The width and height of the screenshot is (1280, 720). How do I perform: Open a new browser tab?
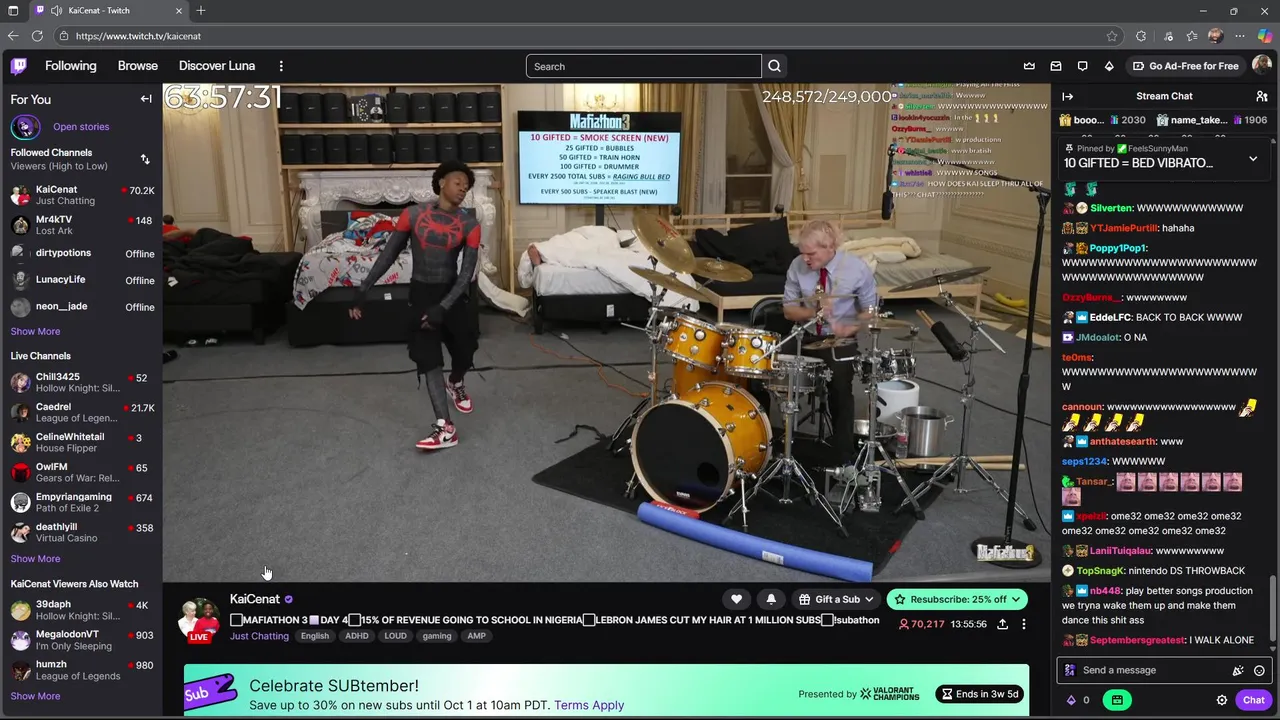(x=201, y=11)
